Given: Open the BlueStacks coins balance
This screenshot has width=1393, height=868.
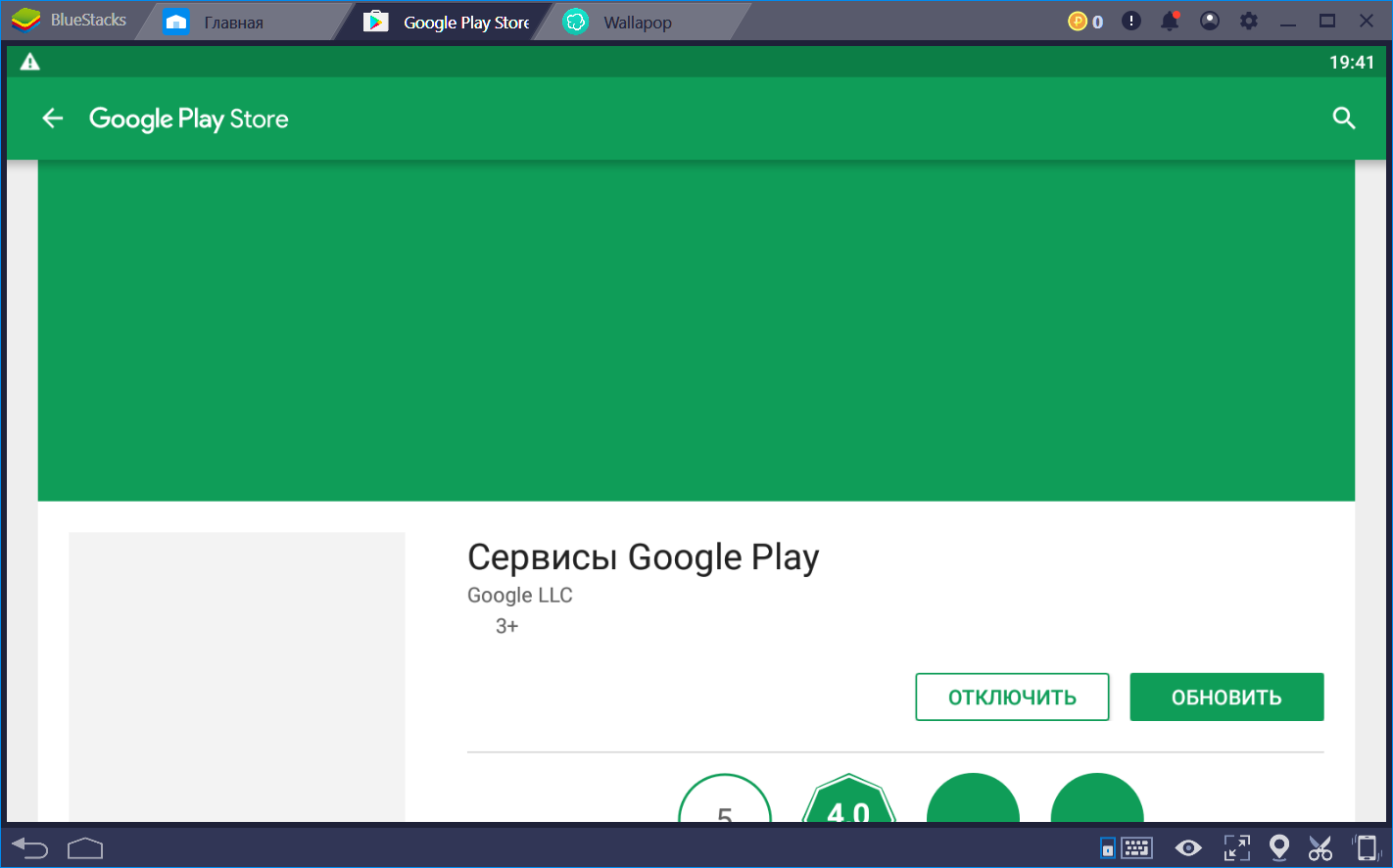Looking at the screenshot, I should click(1085, 21).
